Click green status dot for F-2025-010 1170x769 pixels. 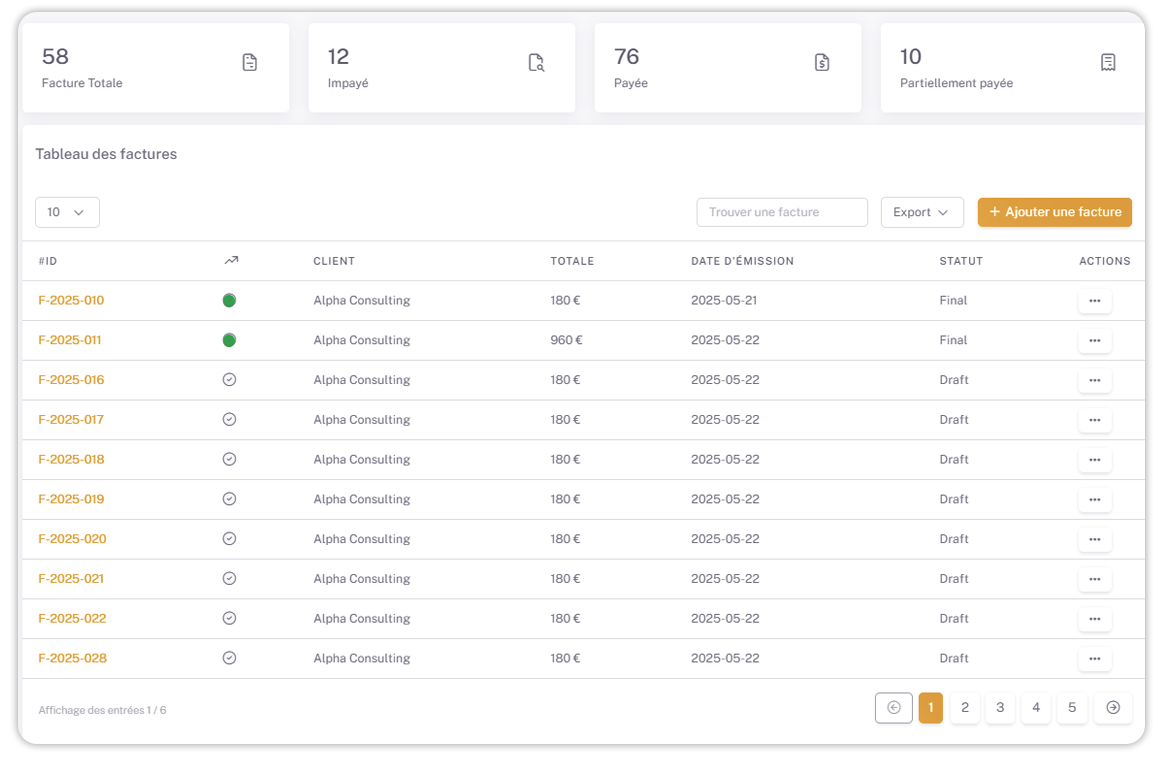click(229, 300)
